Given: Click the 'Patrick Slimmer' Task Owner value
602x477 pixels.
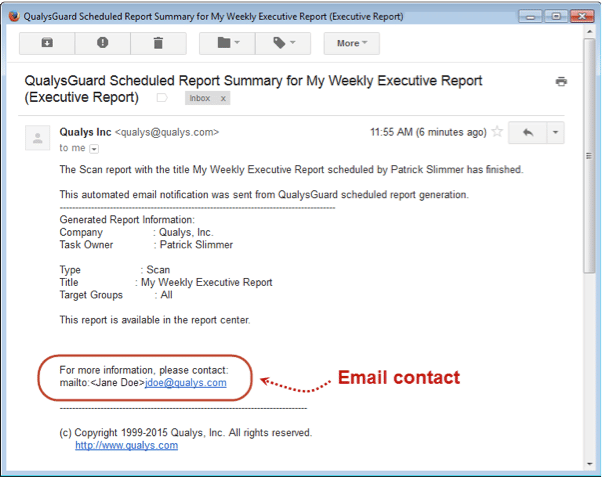Looking at the screenshot, I should [x=196, y=245].
